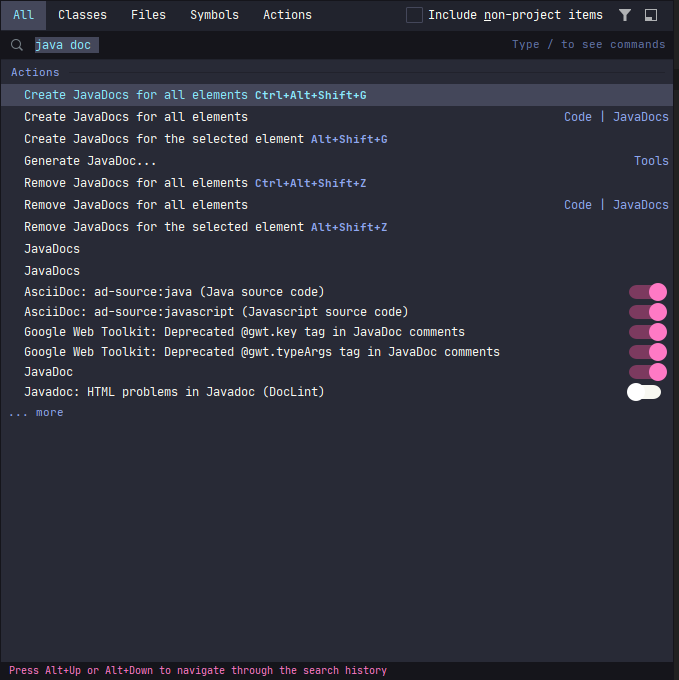Image resolution: width=679 pixels, height=680 pixels.
Task: Select Create JavaDocs for the selected element
Action: pyautogui.click(x=337, y=139)
